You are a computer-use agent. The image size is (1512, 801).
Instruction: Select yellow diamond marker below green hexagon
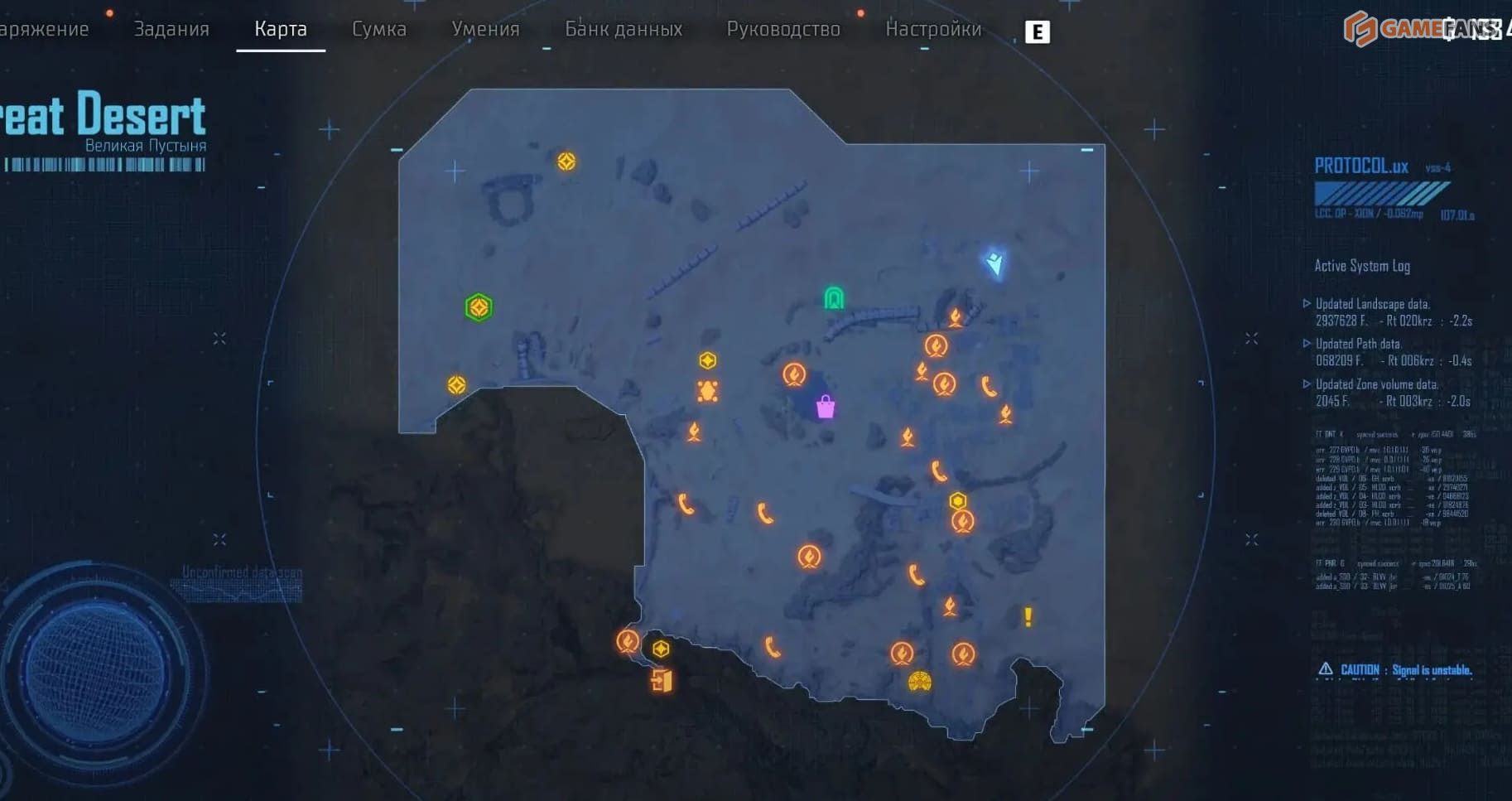pos(456,385)
